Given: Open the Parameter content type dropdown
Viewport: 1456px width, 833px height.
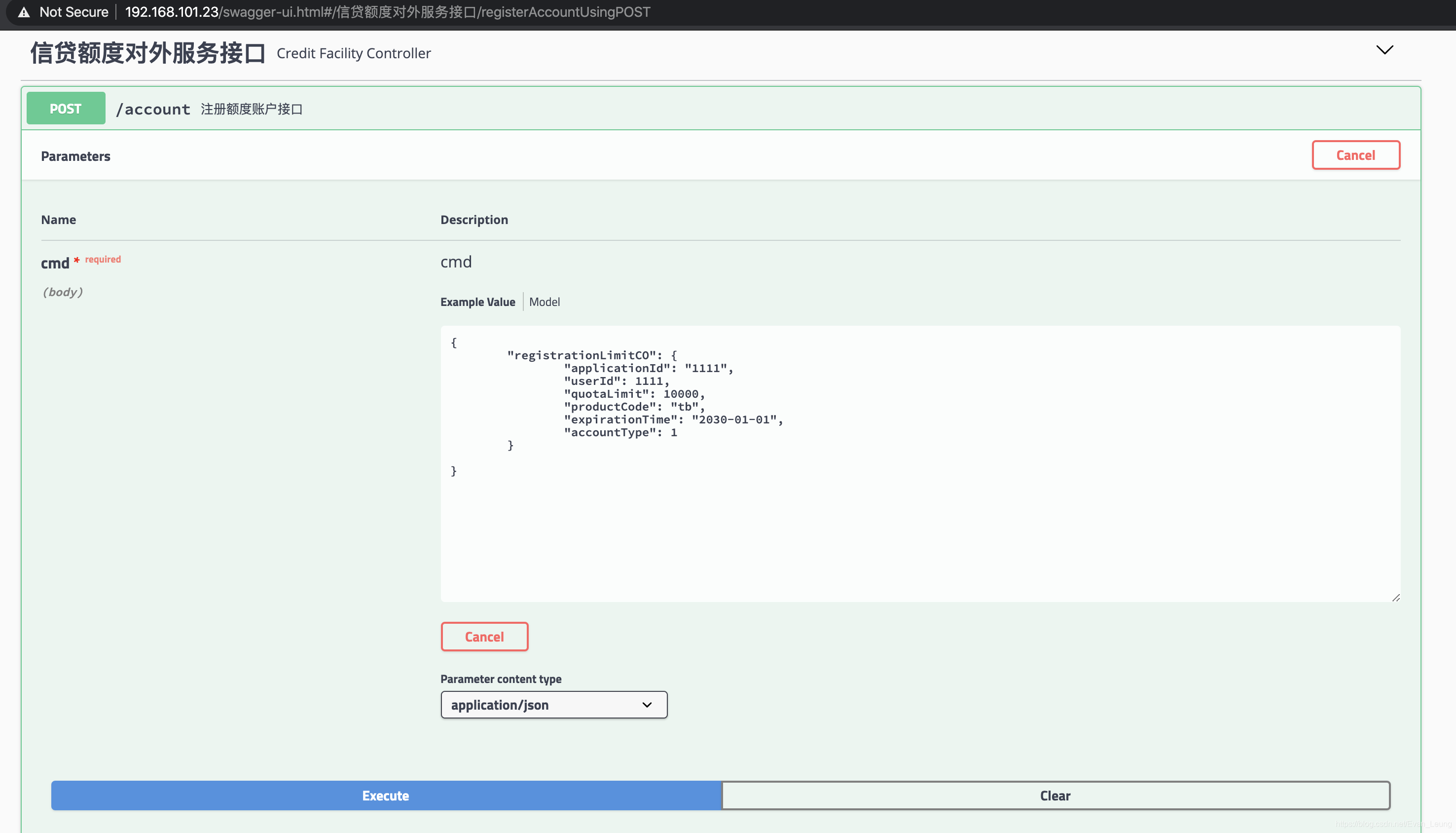Looking at the screenshot, I should pos(553,705).
